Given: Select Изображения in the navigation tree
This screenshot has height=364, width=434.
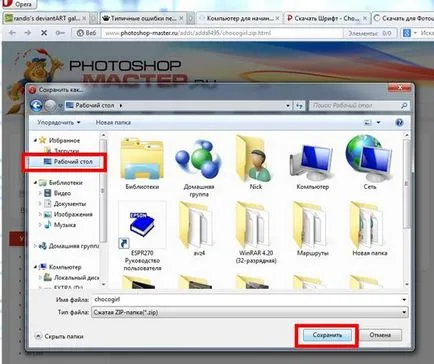Looking at the screenshot, I should (73, 214).
